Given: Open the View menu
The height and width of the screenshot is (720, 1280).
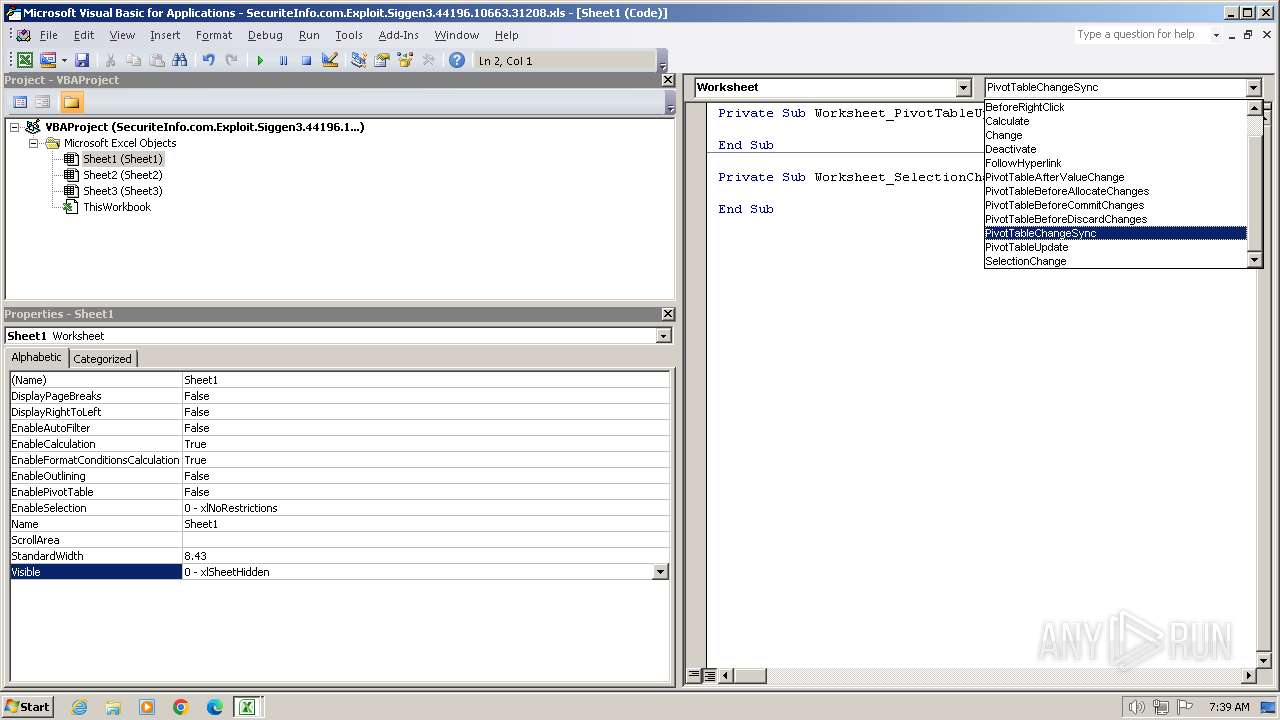Looking at the screenshot, I should tap(122, 35).
